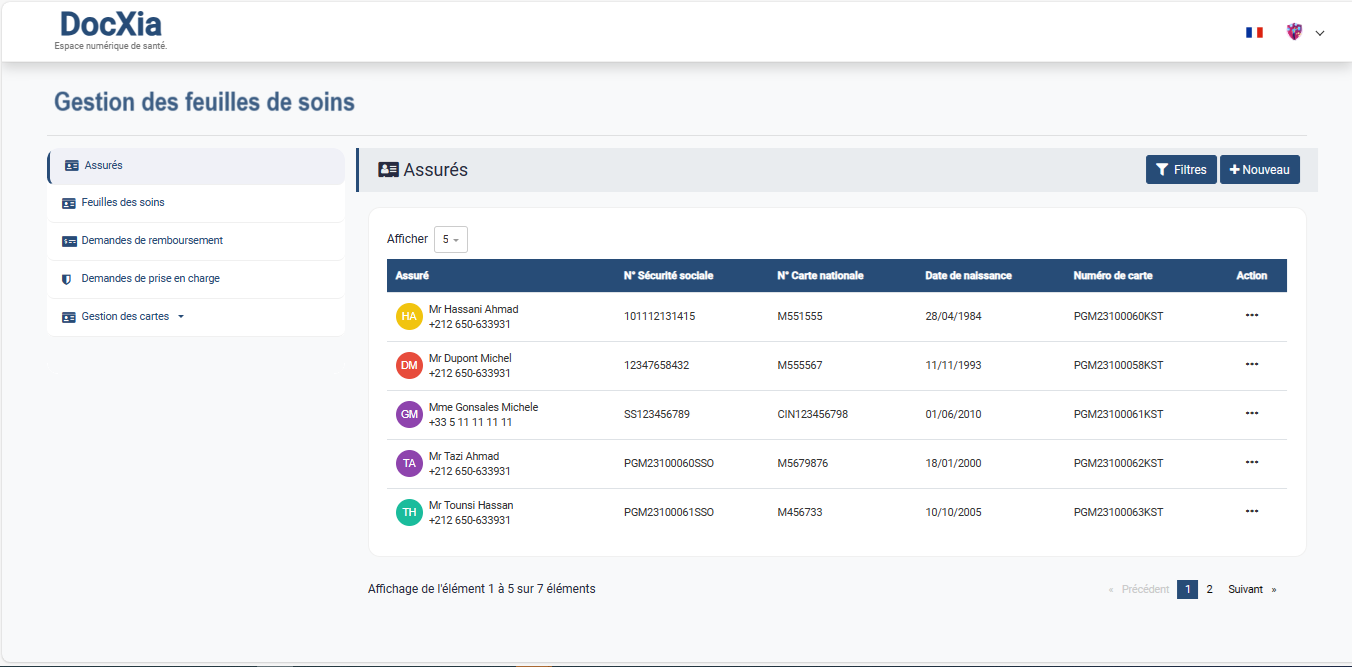Open three-dot actions for Tazi Ahmad
The height and width of the screenshot is (667, 1352).
(1252, 462)
